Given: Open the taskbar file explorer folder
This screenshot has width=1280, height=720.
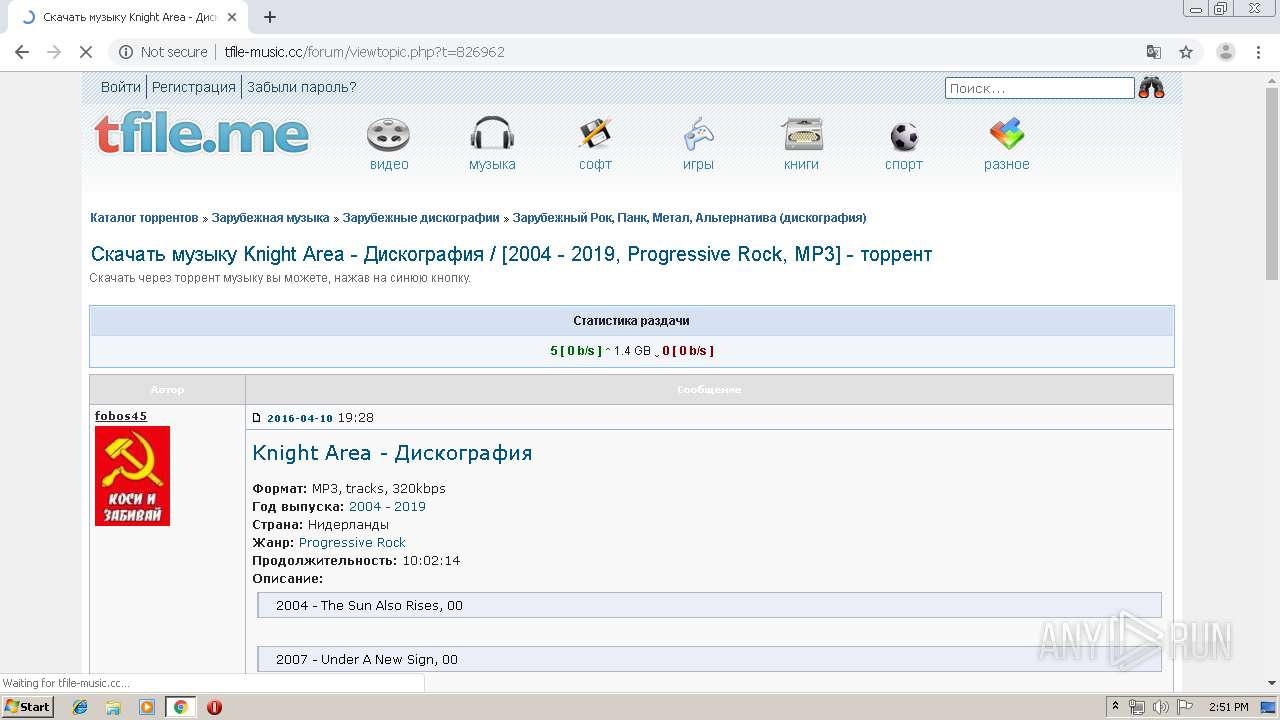Looking at the screenshot, I should [113, 707].
